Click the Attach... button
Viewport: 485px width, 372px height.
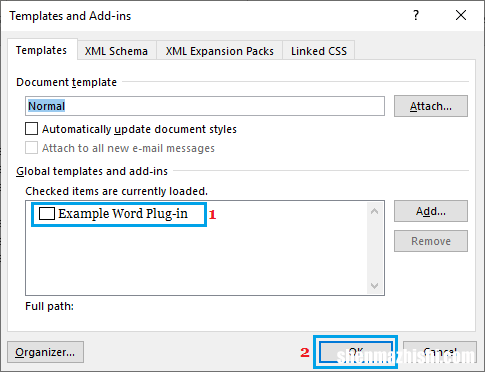pos(431,106)
